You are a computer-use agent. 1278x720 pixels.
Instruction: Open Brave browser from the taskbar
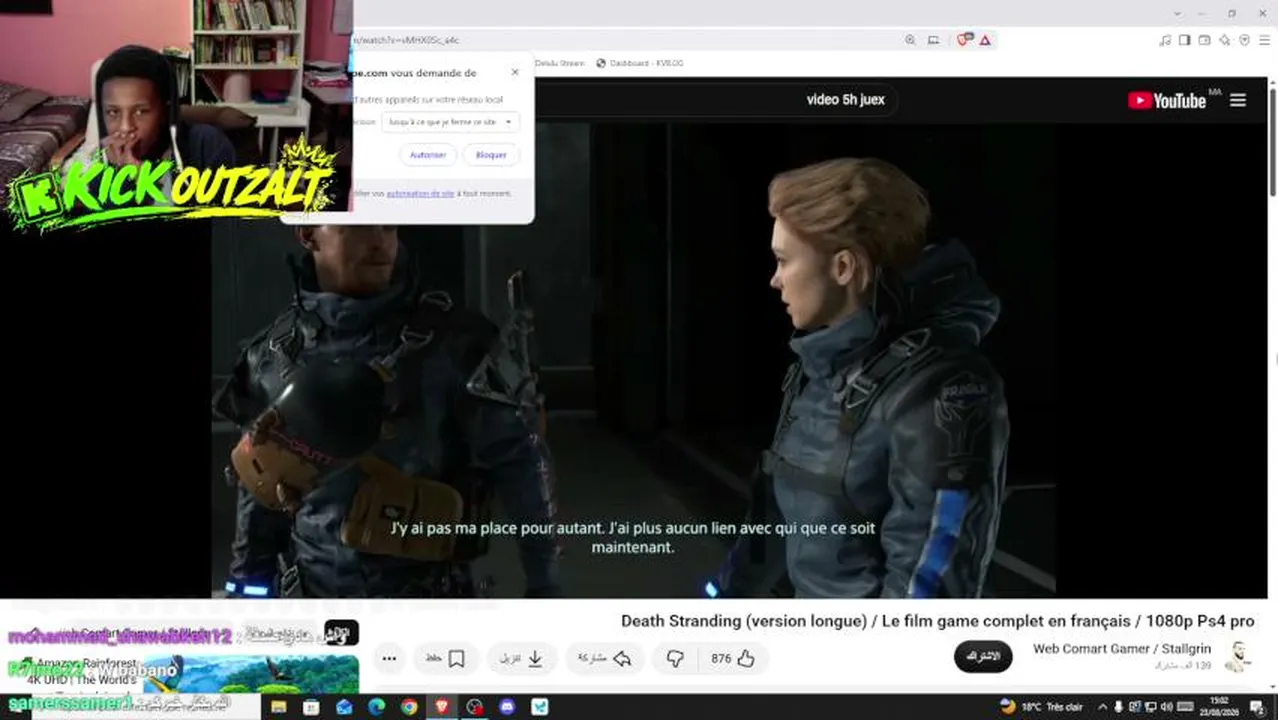pos(442,707)
